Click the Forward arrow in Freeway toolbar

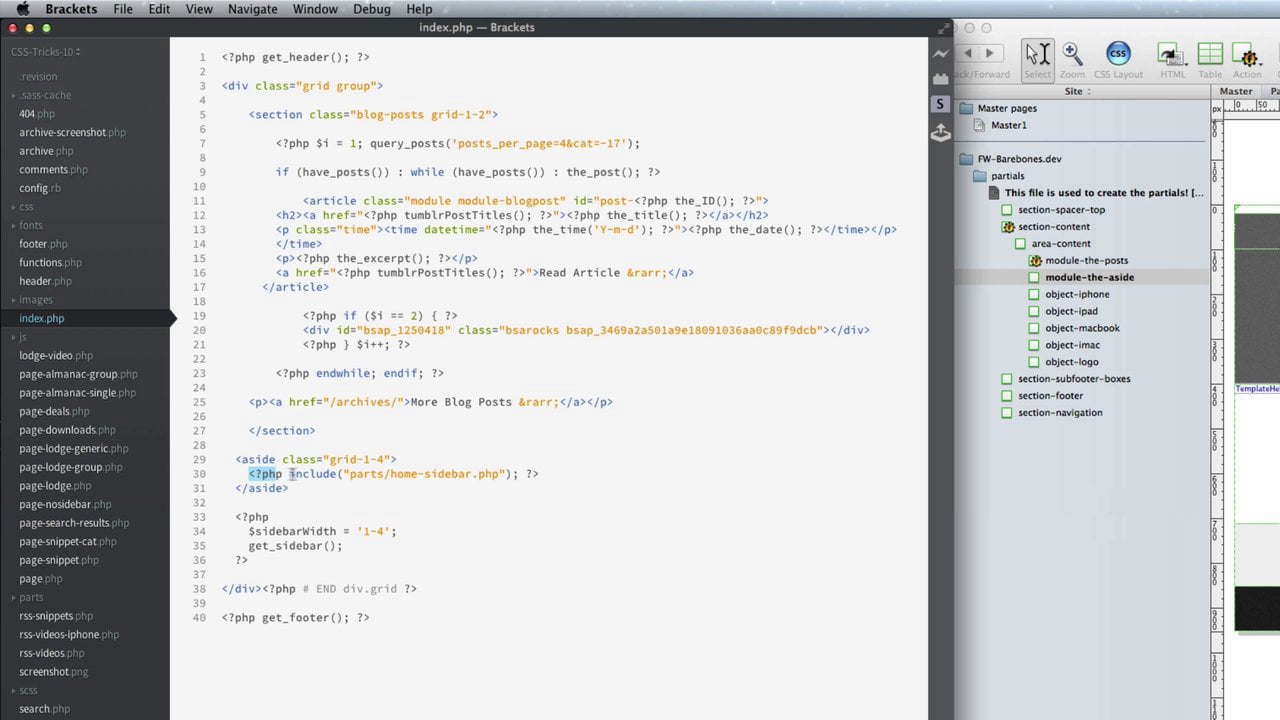click(x=991, y=54)
